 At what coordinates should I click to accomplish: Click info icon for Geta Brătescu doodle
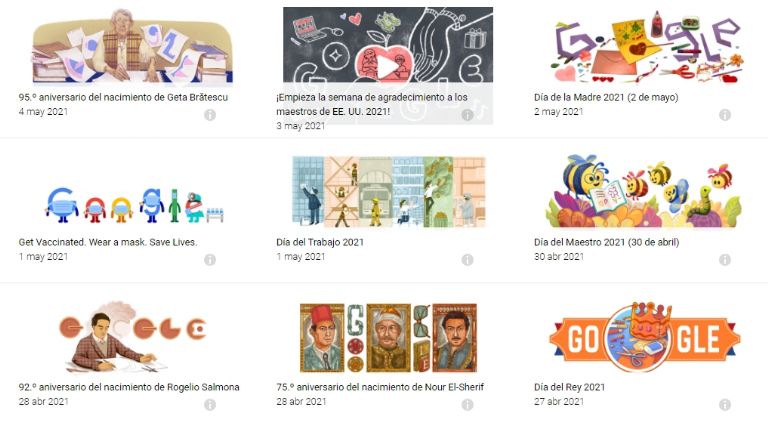tap(210, 115)
